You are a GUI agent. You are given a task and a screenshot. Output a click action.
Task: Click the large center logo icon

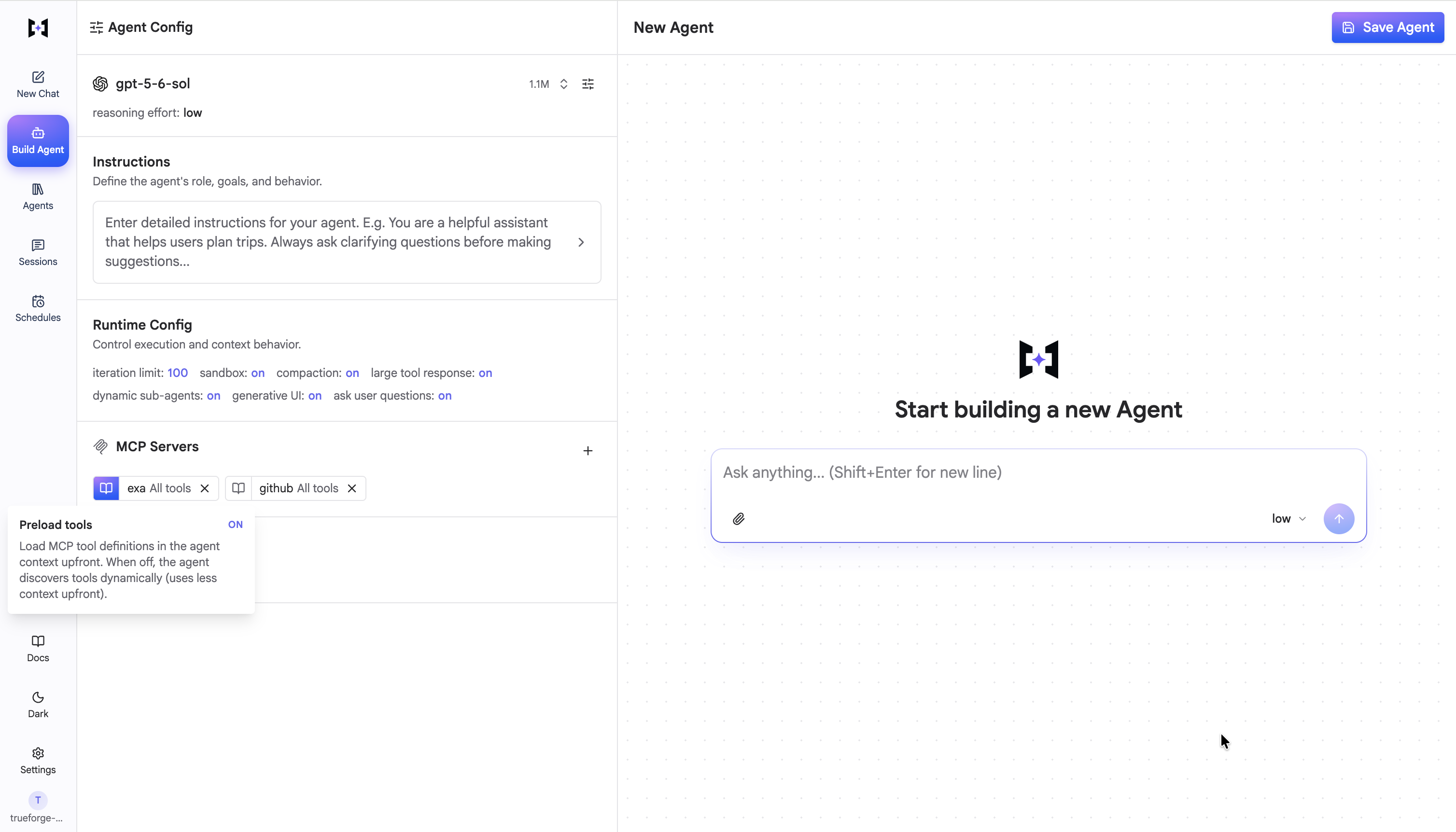pyautogui.click(x=1038, y=360)
